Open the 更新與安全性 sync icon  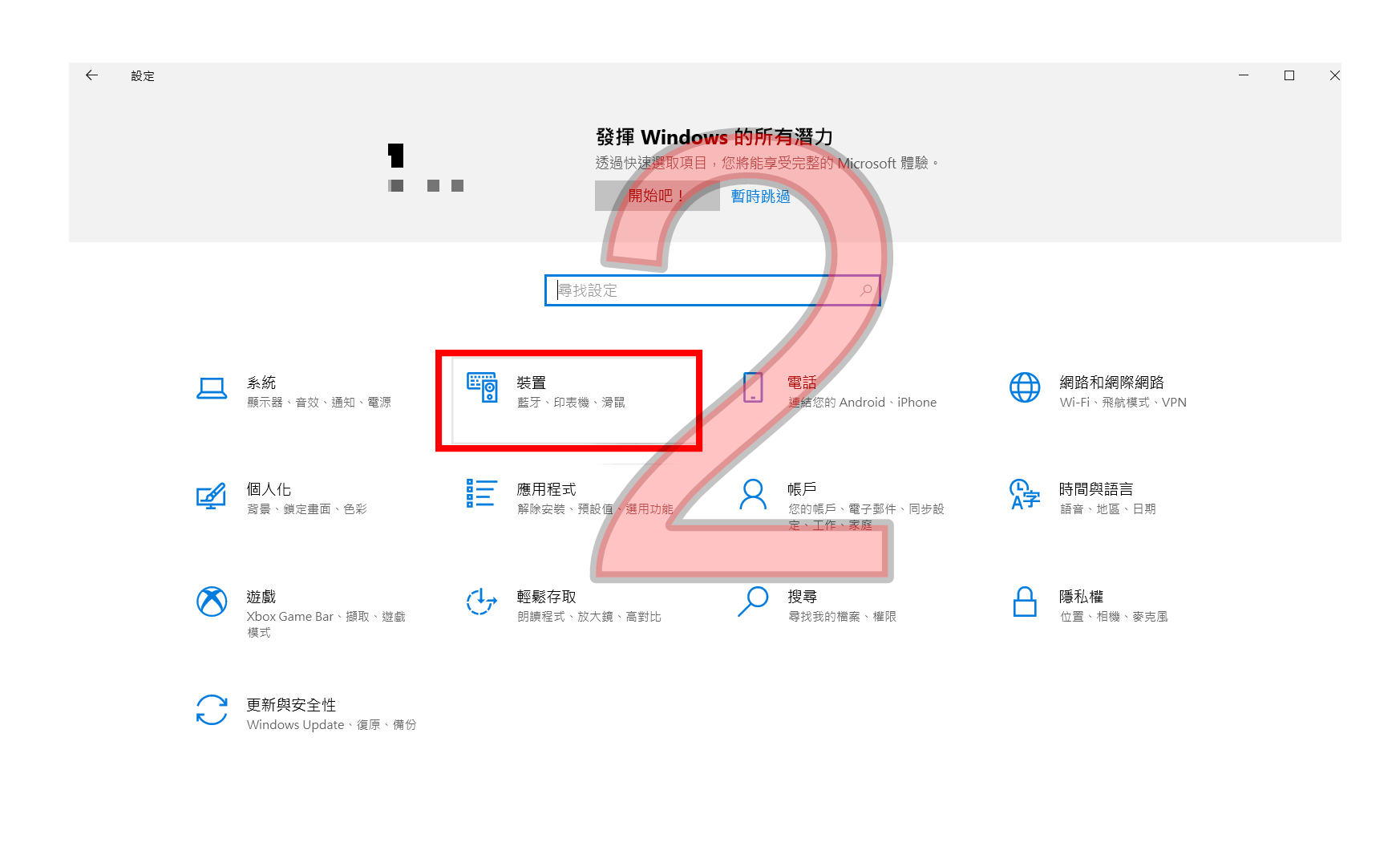tap(212, 710)
